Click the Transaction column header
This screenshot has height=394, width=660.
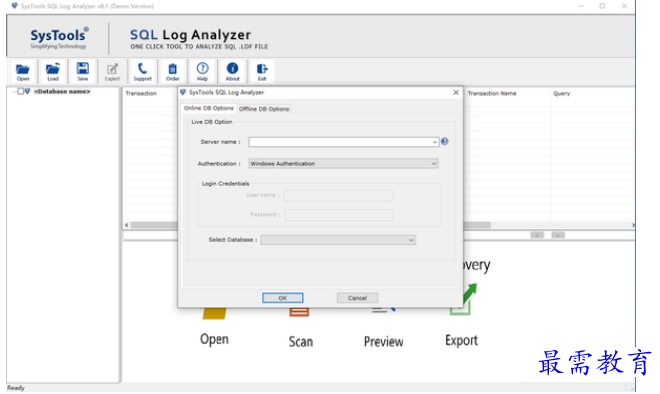pyautogui.click(x=141, y=93)
